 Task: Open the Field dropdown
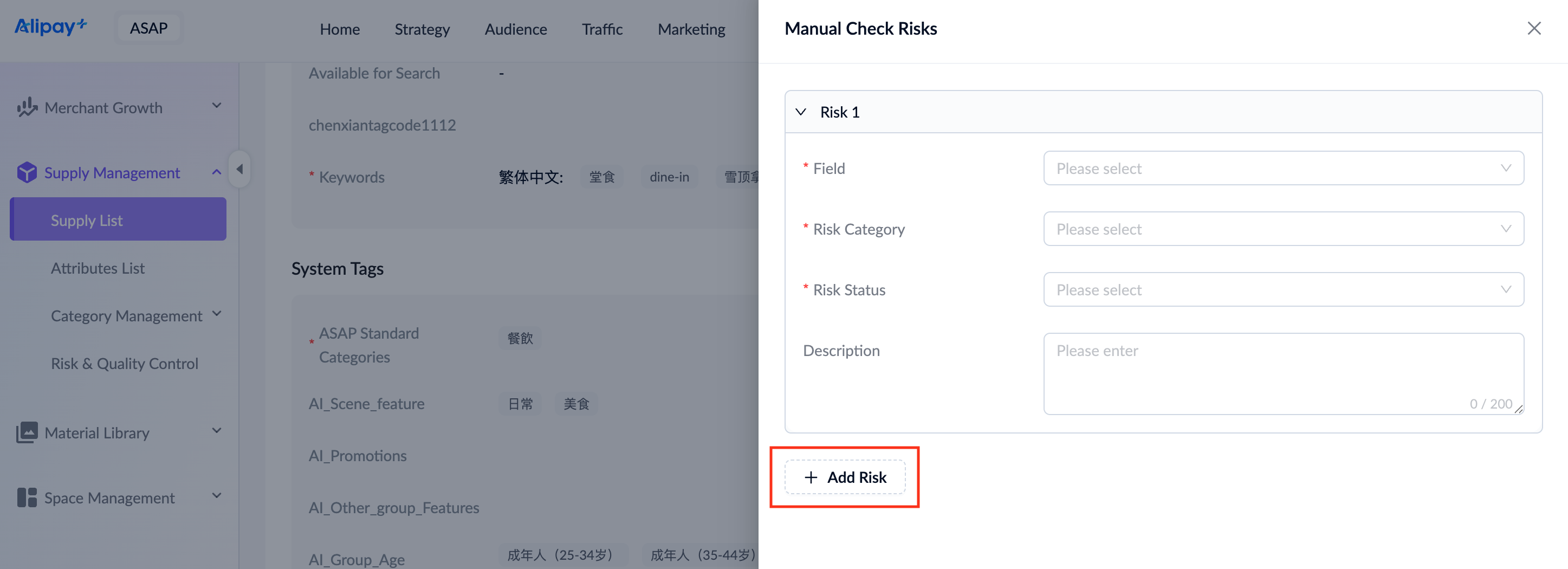[x=1283, y=169]
